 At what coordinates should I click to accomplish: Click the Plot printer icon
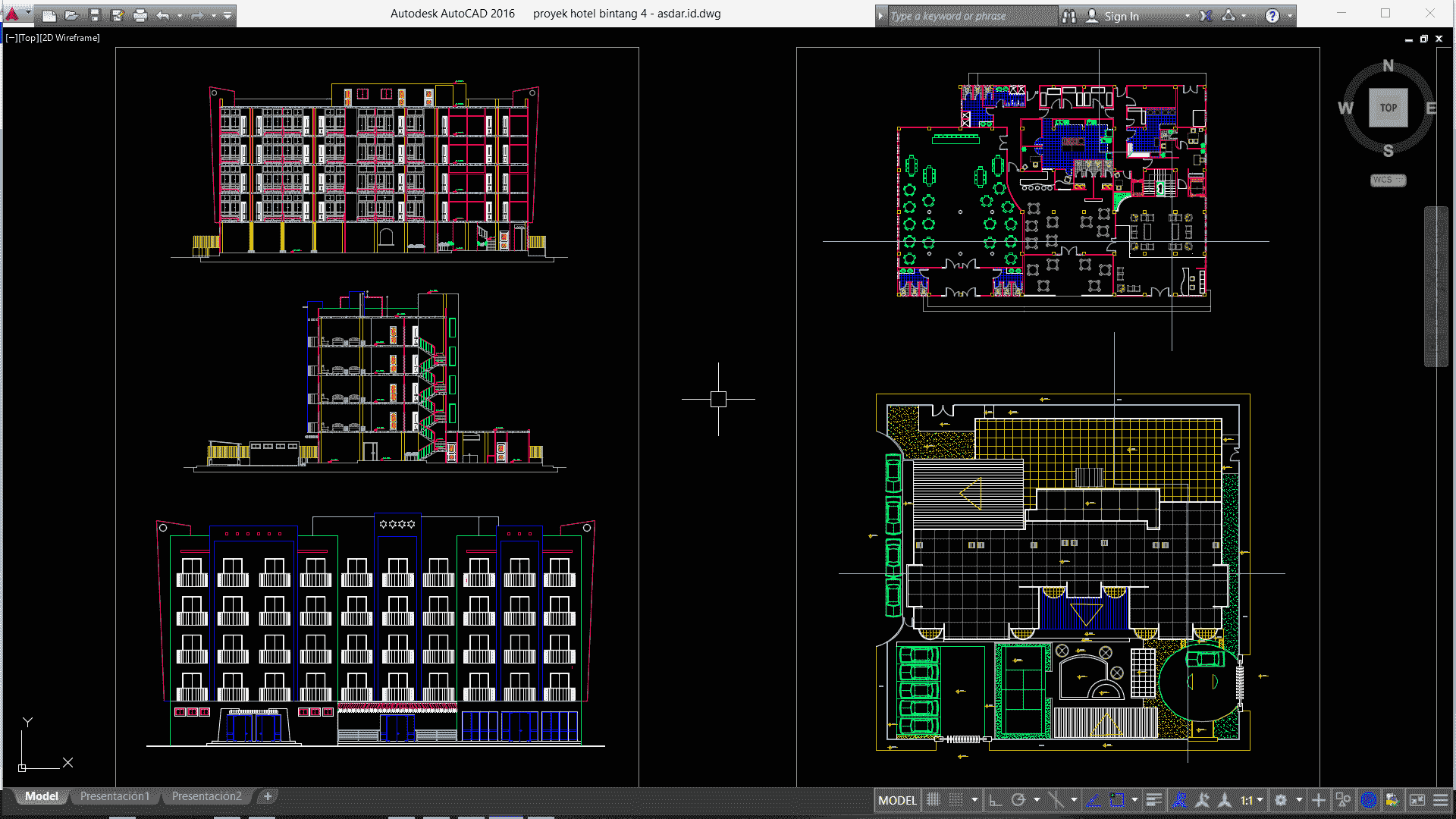[140, 15]
